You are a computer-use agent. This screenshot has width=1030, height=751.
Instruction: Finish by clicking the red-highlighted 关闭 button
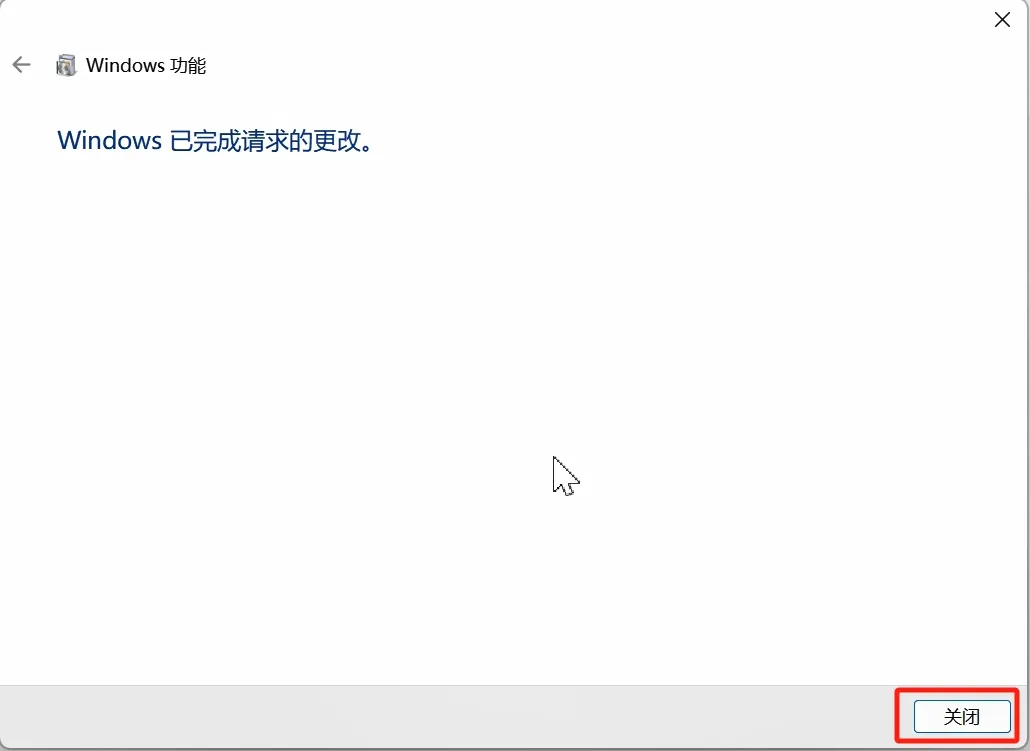click(962, 716)
